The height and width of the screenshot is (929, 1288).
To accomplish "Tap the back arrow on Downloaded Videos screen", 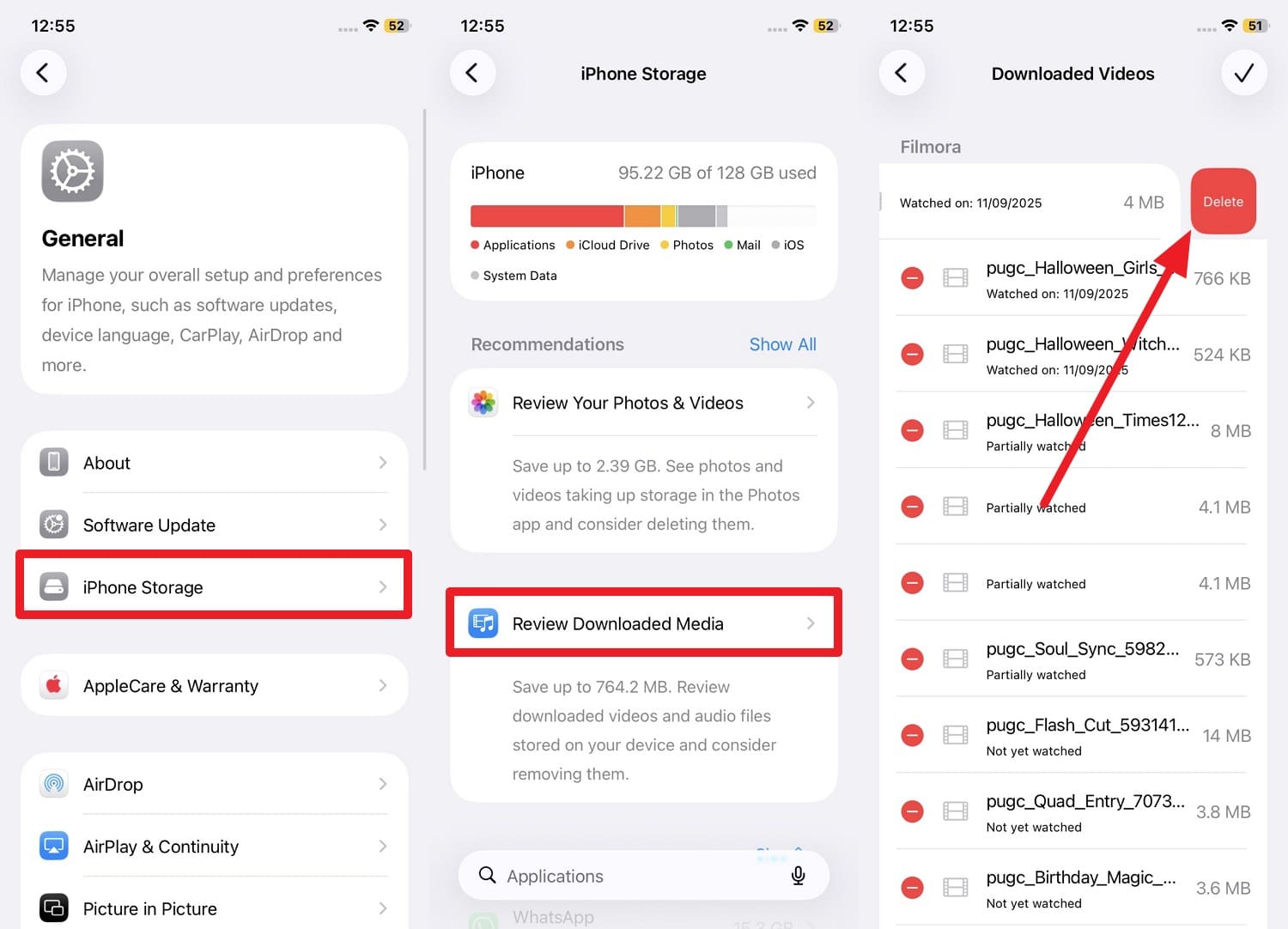I will [x=902, y=73].
